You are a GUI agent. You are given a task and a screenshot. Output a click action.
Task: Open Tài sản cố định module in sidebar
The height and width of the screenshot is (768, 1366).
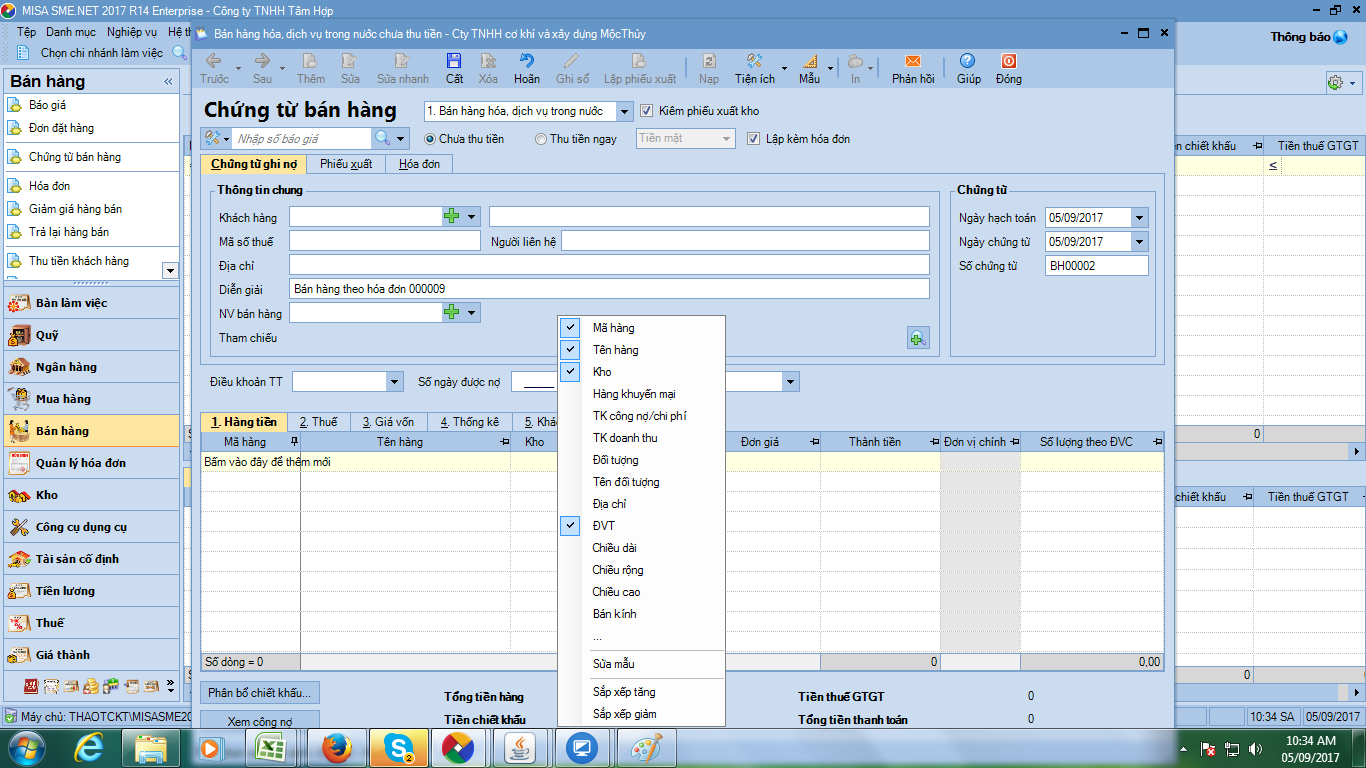coord(91,559)
